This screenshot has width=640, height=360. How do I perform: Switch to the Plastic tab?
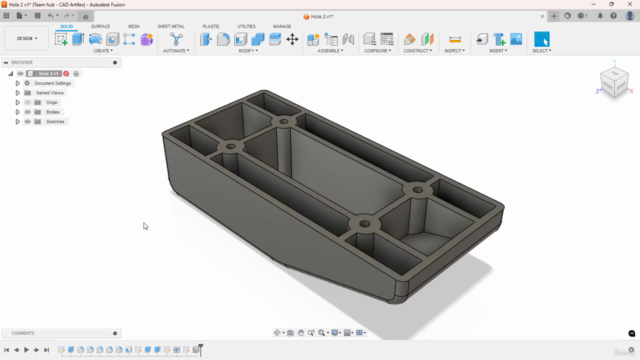211,26
